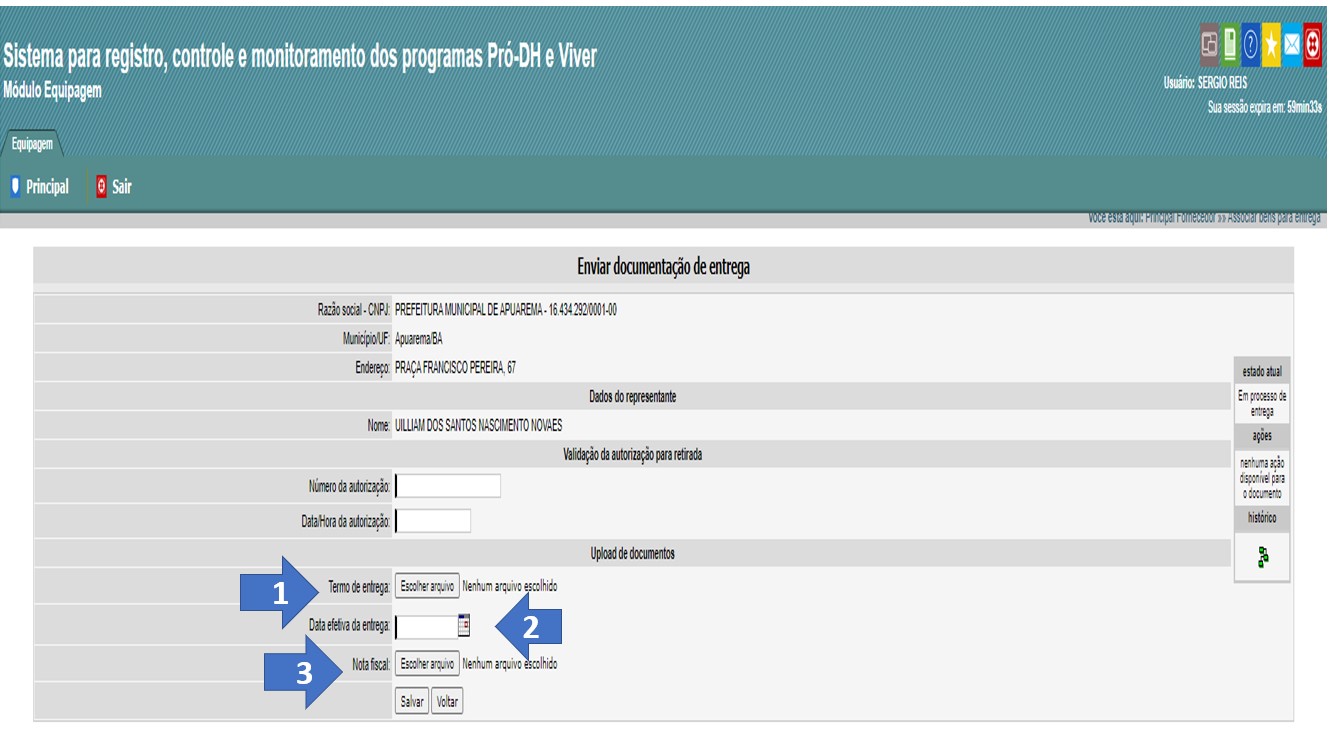Click the Dados do representante section header
The image size is (1332, 735).
pos(632,397)
